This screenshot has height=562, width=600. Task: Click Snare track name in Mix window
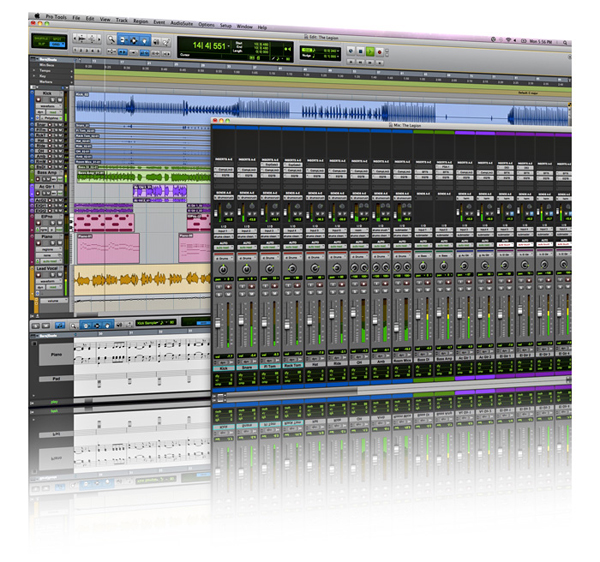point(247,367)
